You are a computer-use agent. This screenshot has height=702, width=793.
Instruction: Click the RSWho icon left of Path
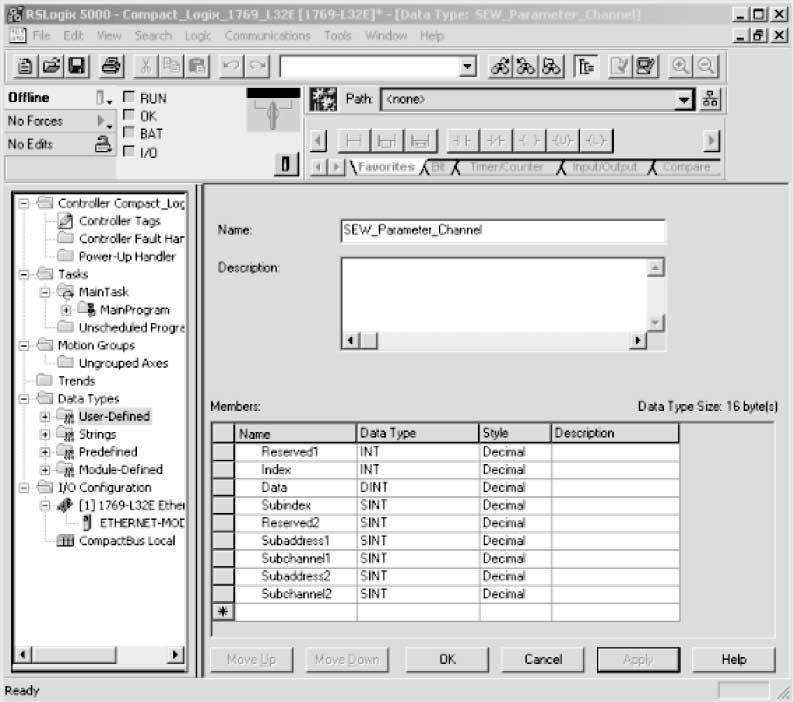323,99
